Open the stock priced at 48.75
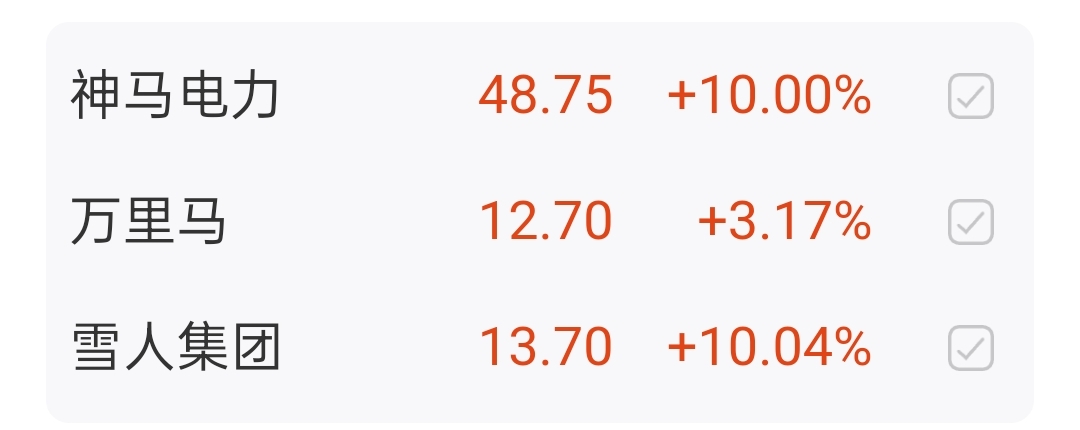1080x430 pixels. (x=175, y=97)
